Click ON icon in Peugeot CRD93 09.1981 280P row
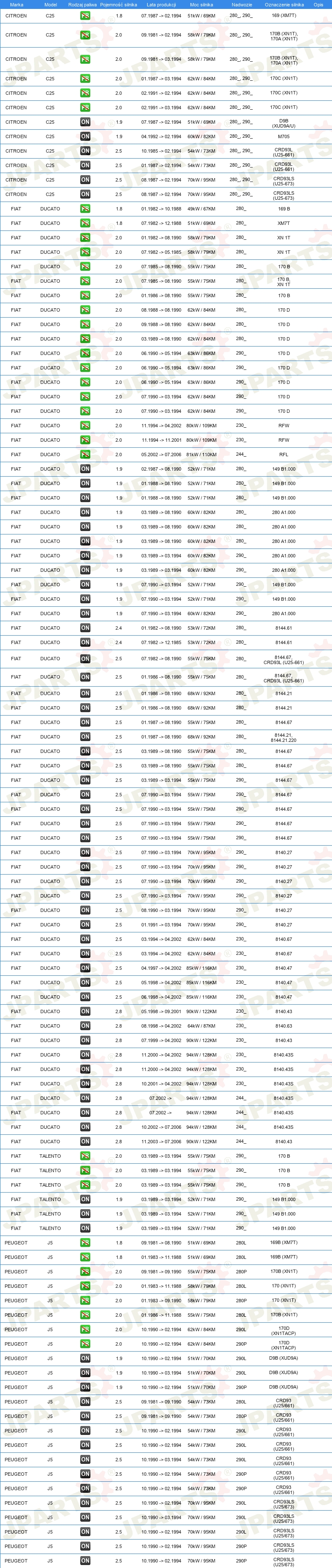 click(x=85, y=1417)
